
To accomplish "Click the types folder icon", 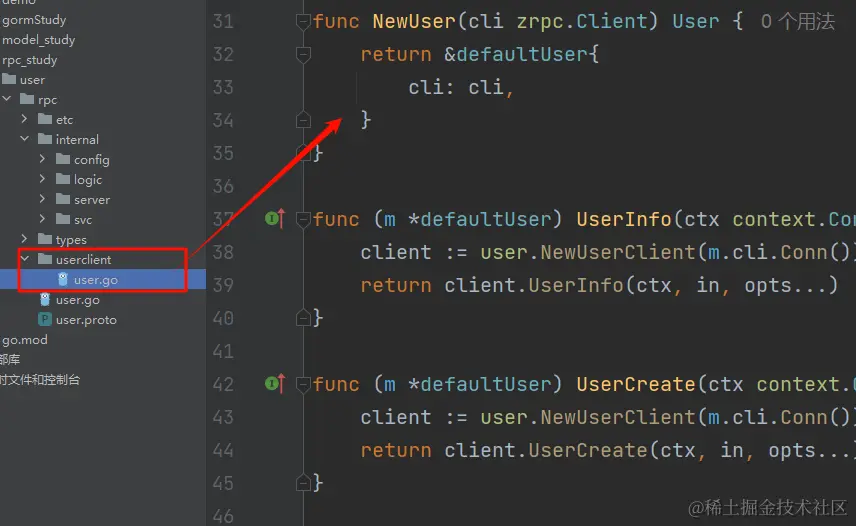I will (45, 239).
